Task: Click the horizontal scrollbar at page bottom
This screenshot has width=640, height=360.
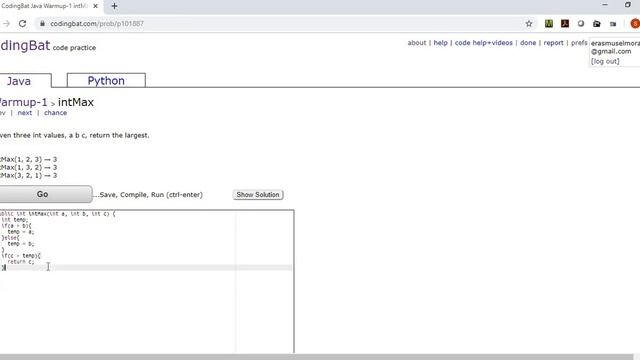Action: [316, 357]
